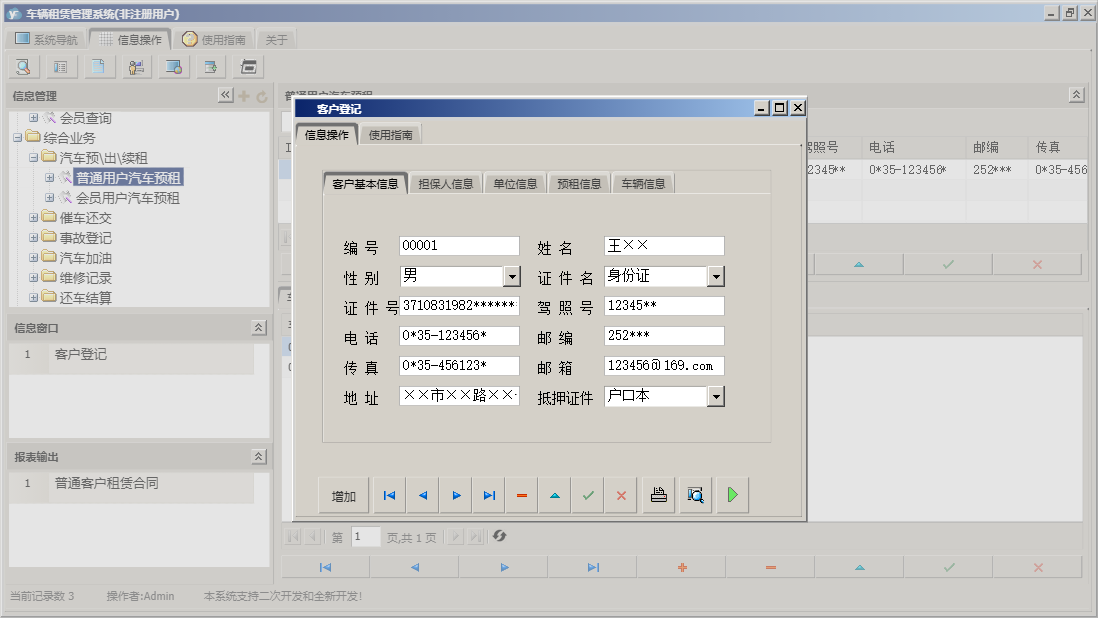Screen dimensions: 1098x618
Task: Click the print icon in the dialog
Action: 658,494
